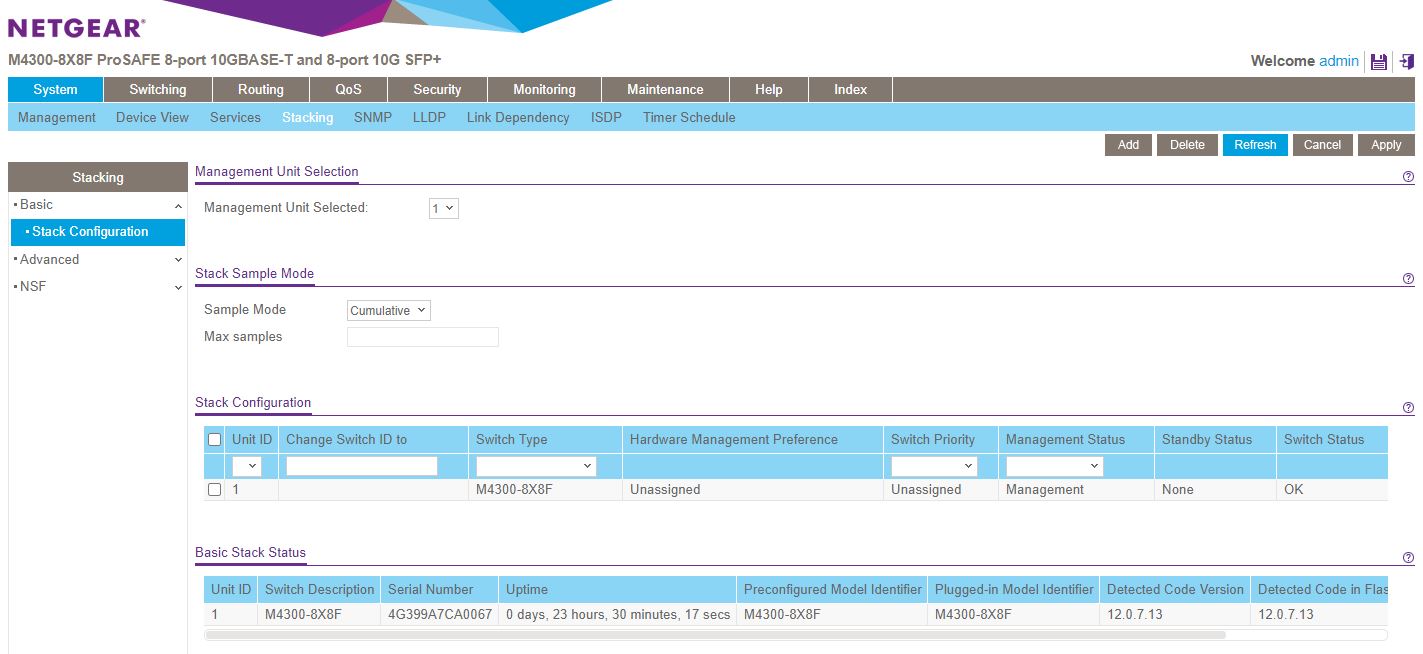Click the NETGEAR logo
The width and height of the screenshot is (1423, 654).
(x=76, y=28)
